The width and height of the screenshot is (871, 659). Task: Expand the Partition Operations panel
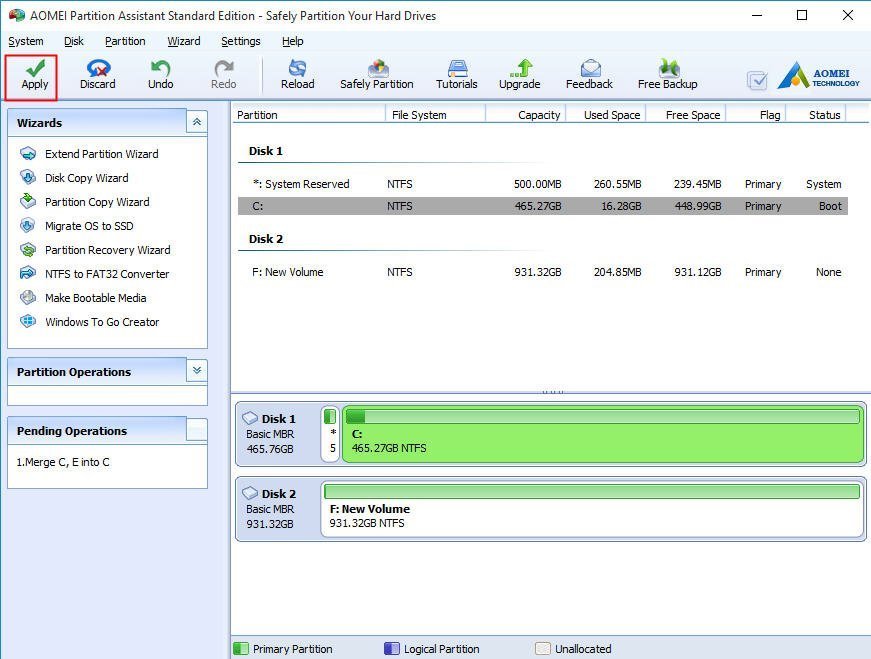click(197, 370)
